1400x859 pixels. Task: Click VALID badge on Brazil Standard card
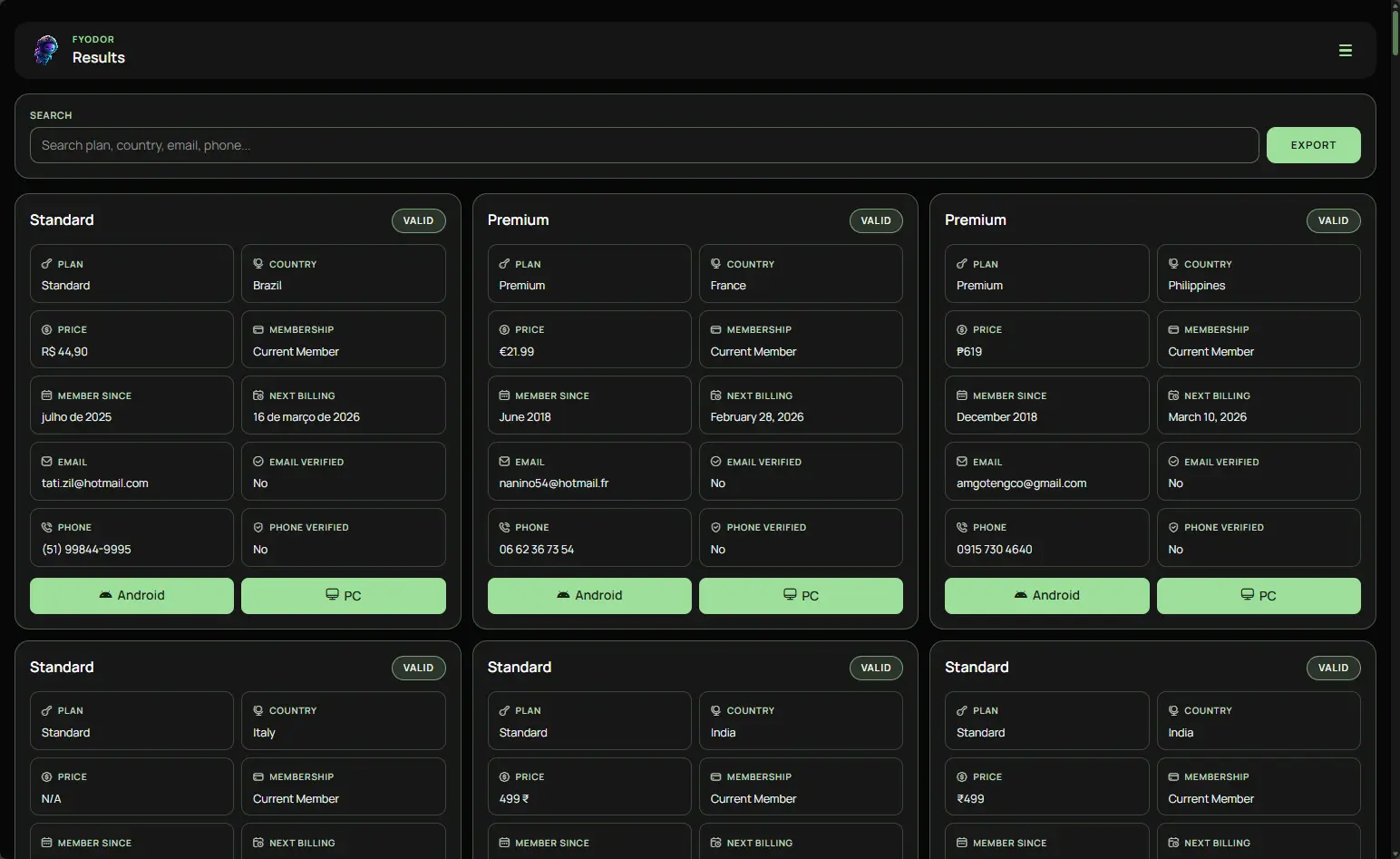tap(418, 220)
